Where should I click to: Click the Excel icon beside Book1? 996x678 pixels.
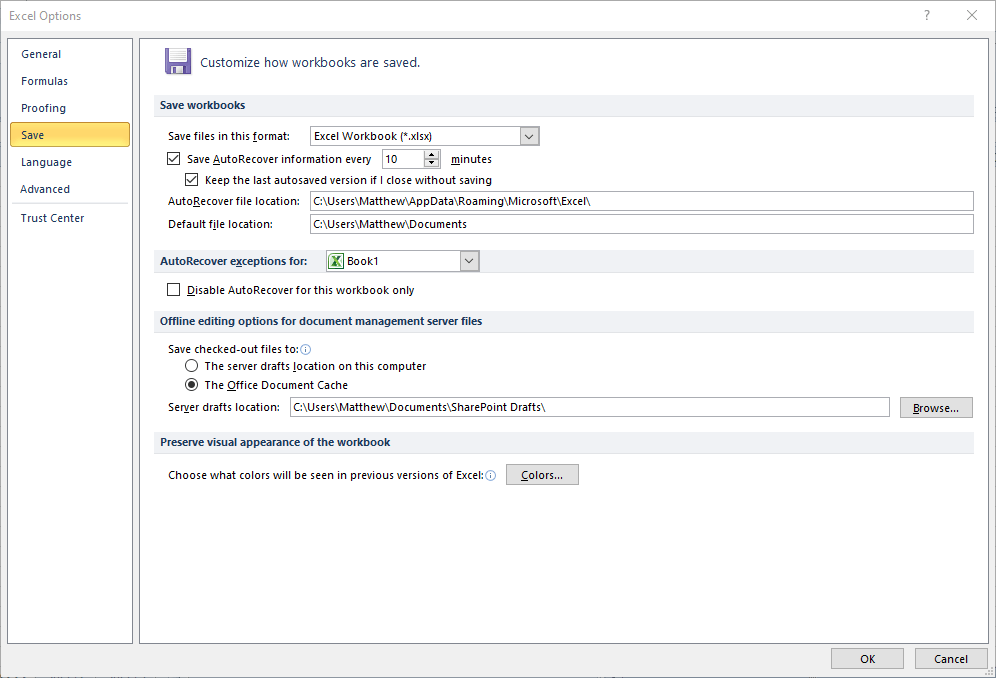(x=336, y=261)
